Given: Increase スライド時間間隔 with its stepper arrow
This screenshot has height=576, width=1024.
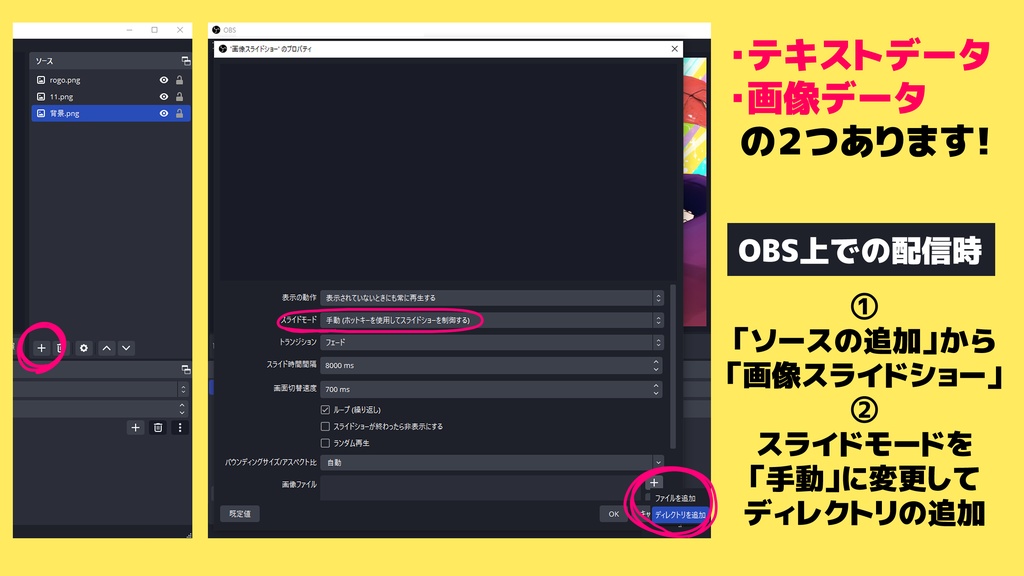Looking at the screenshot, I should (x=656, y=362).
